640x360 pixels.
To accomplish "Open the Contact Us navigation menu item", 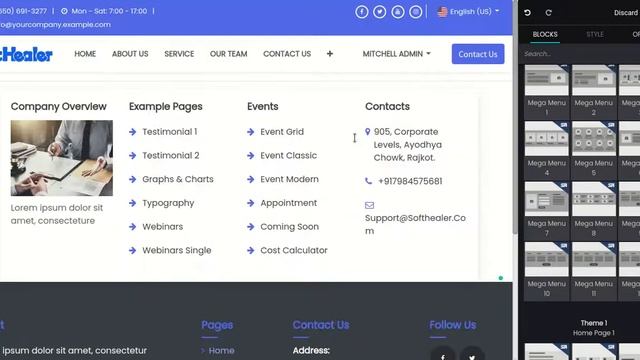I will coord(287,54).
